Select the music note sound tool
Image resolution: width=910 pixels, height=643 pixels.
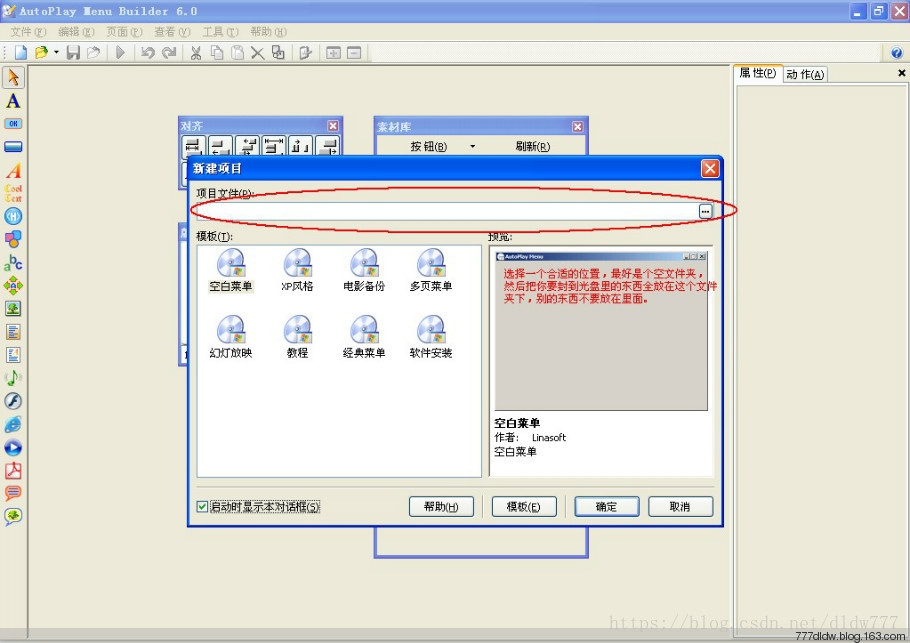coord(13,378)
